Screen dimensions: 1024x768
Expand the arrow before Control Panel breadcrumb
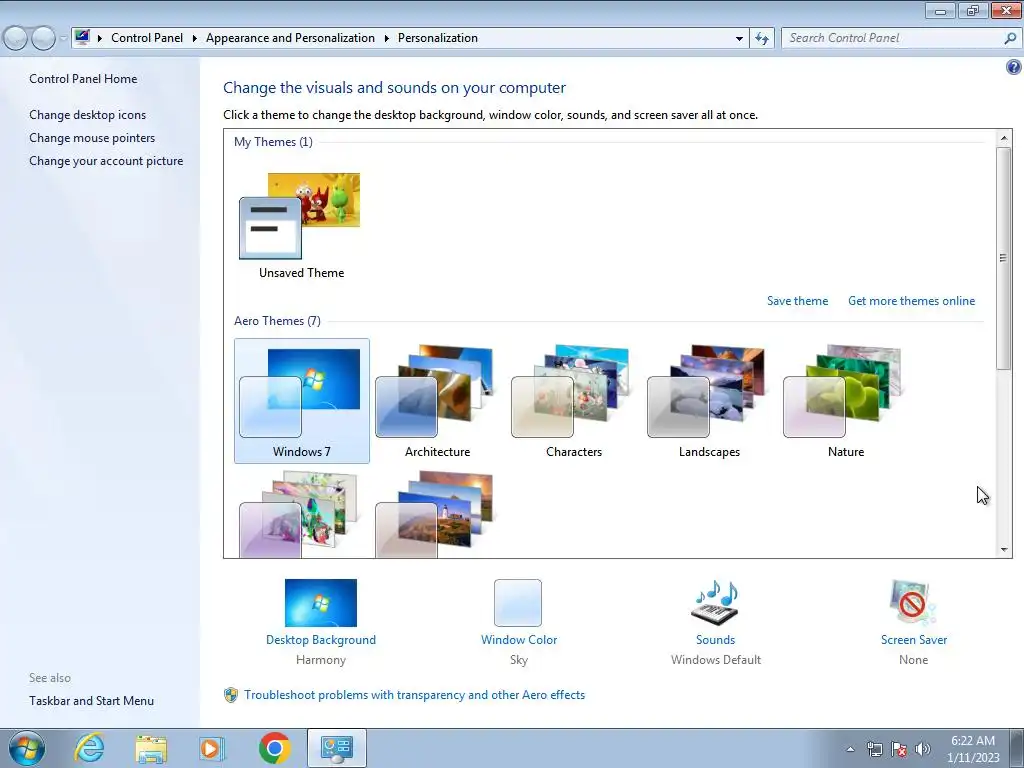[100, 39]
